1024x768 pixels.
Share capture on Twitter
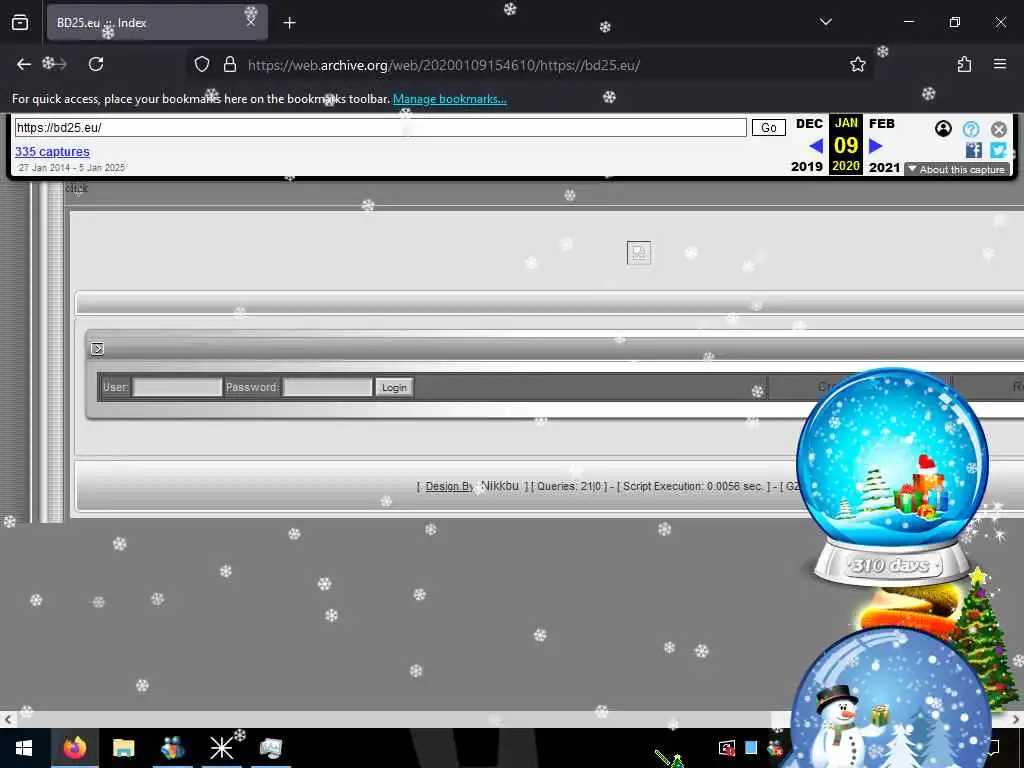(x=998, y=150)
